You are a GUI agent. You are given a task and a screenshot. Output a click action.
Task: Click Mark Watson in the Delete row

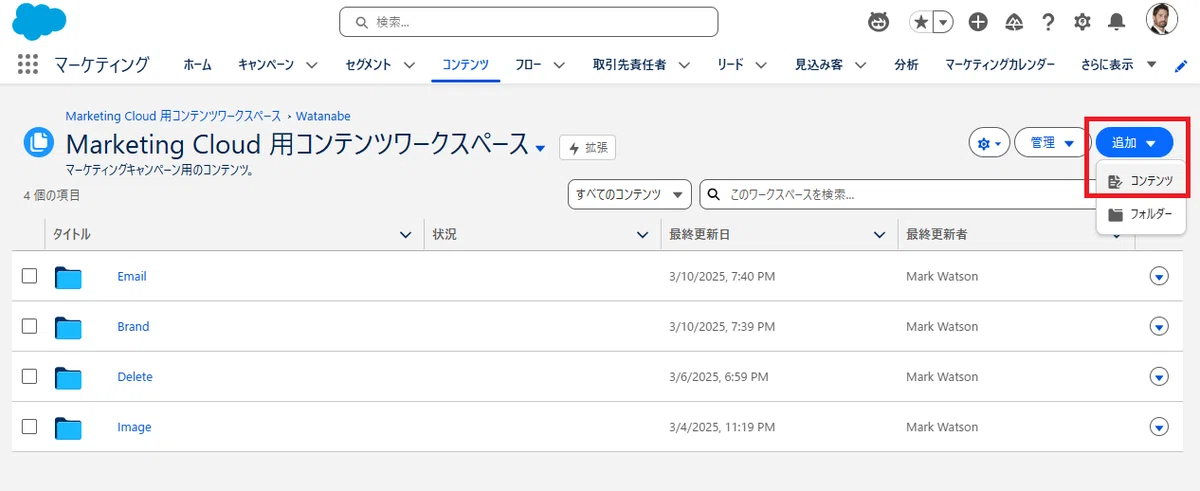point(942,377)
